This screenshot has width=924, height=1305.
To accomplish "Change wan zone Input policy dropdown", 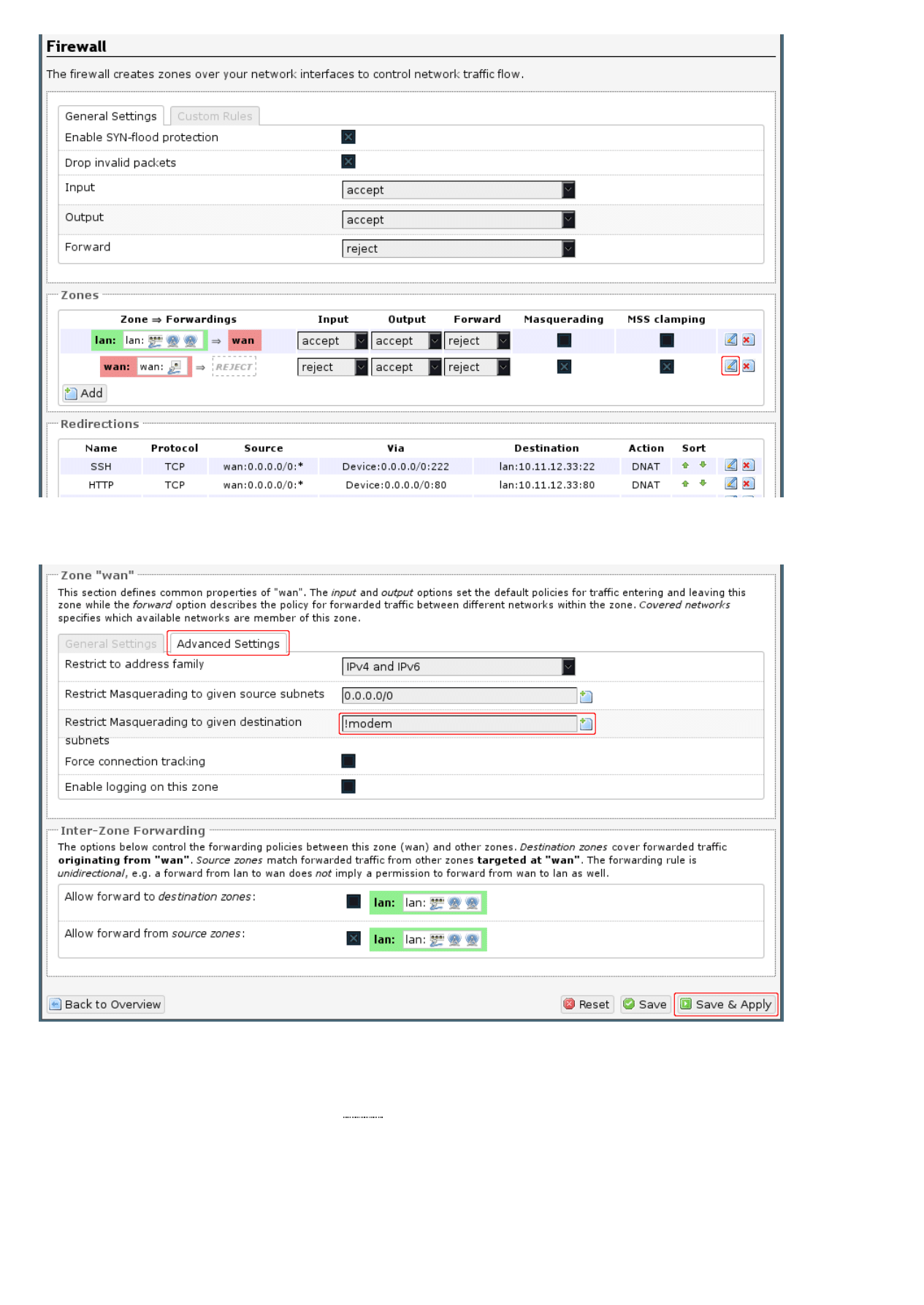I will [332, 367].
